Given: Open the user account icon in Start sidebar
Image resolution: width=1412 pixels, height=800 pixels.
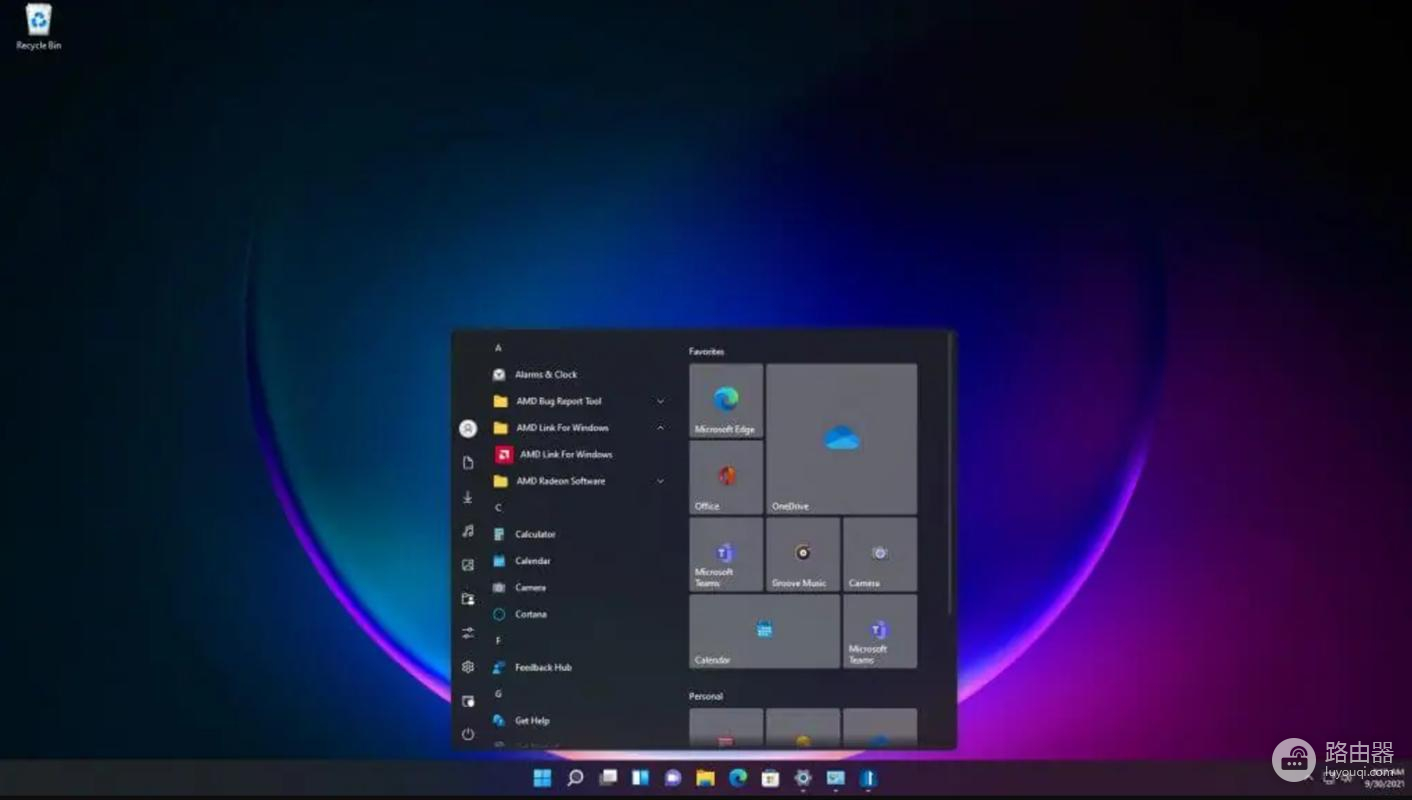Looking at the screenshot, I should 467,428.
